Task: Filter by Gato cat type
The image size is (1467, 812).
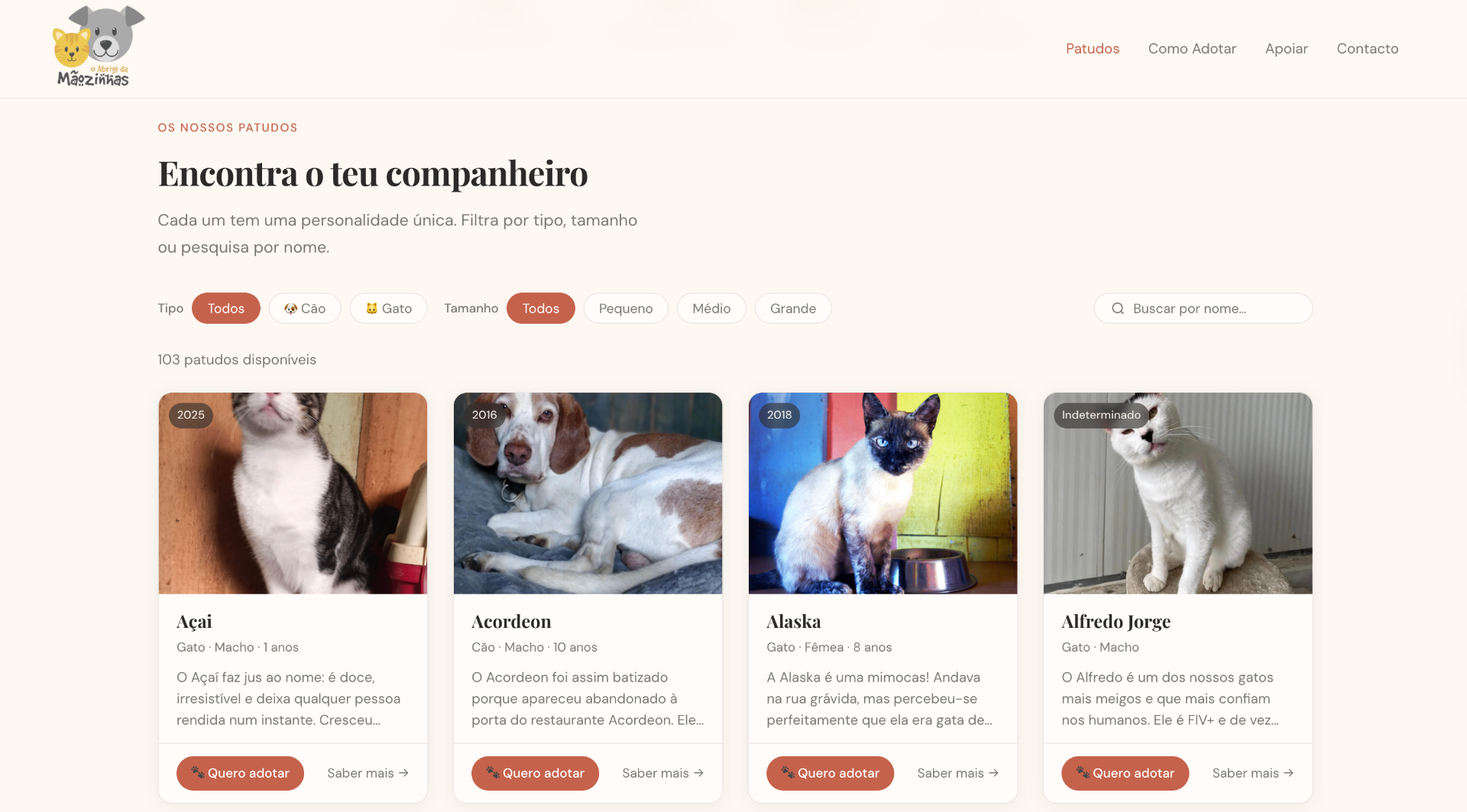Action: click(x=388, y=309)
